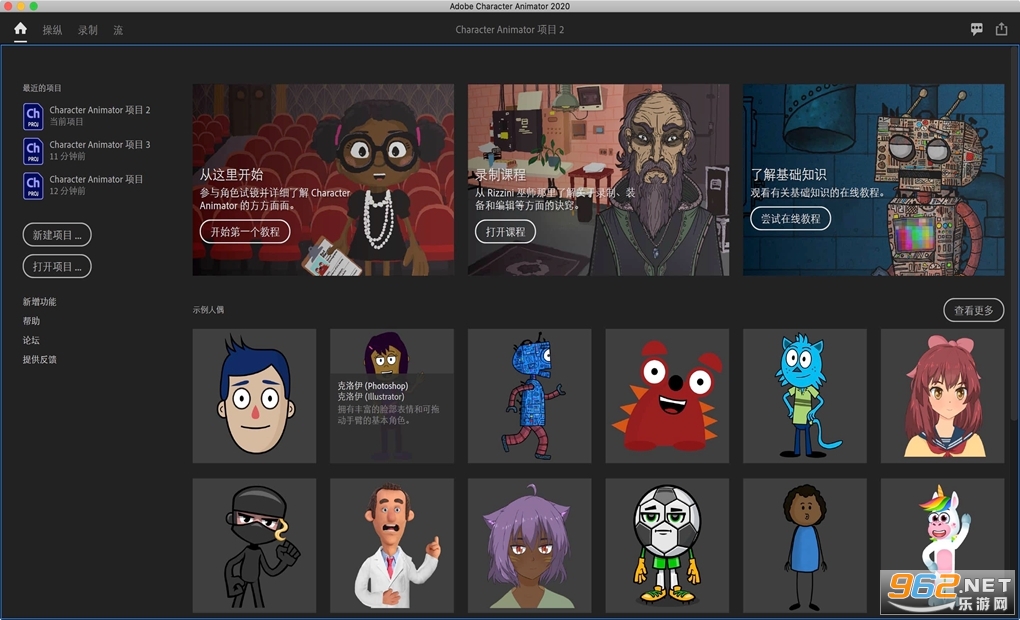The width and height of the screenshot is (1020, 620).
Task: Open the blue-haired man puppet thumbnail
Action: coord(254,396)
